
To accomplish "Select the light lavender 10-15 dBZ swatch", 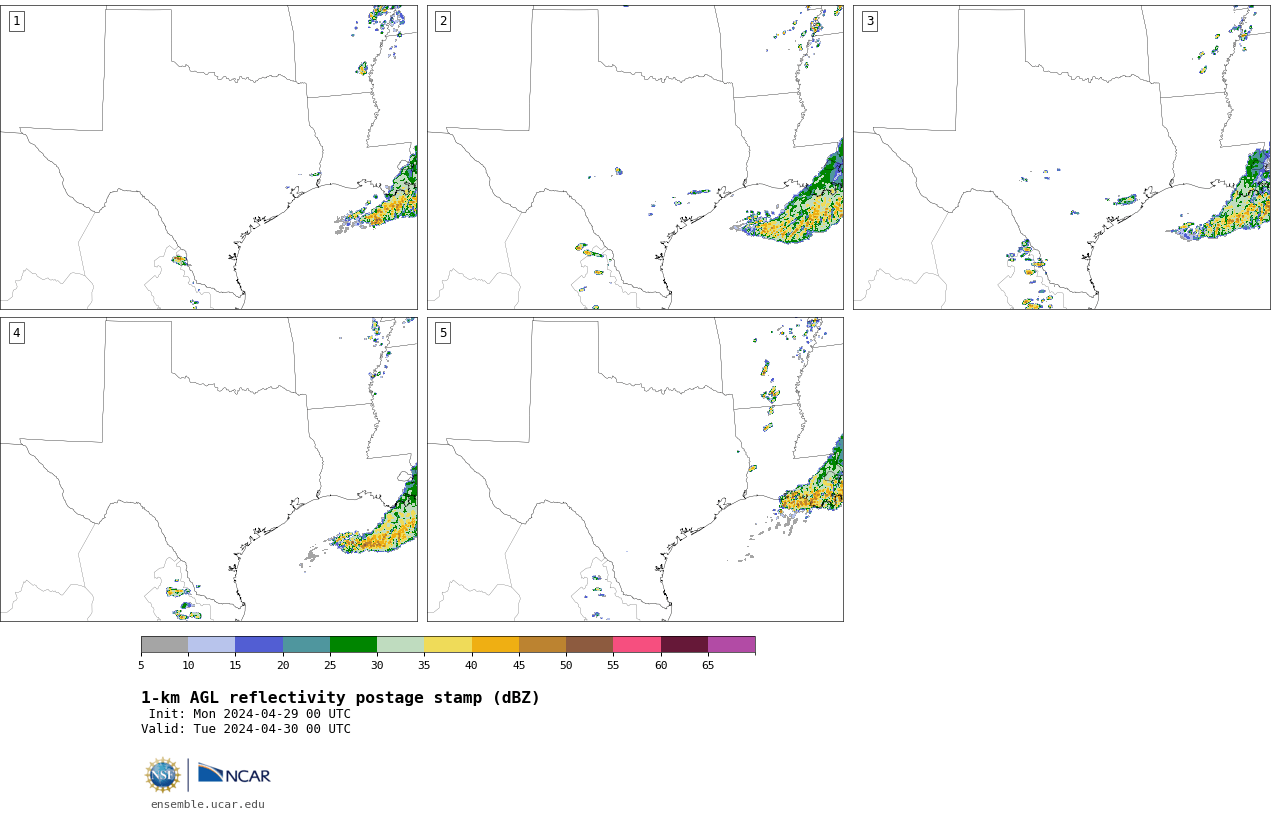I will click(212, 644).
